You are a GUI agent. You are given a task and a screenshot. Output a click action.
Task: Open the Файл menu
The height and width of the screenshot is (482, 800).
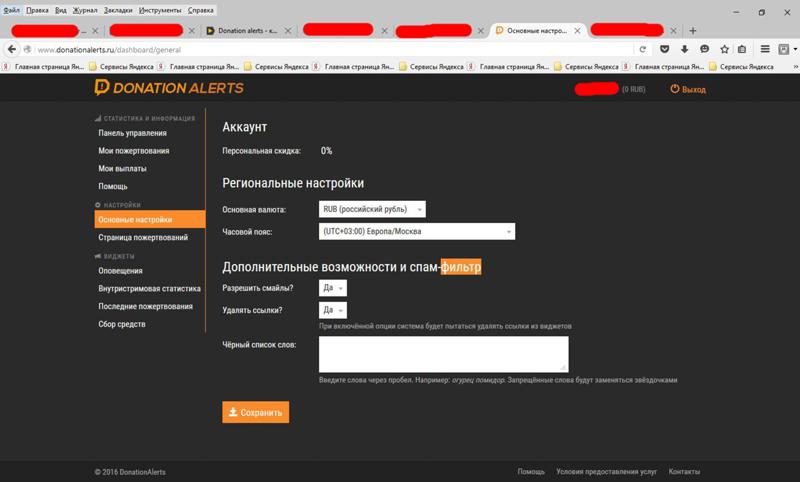(x=11, y=10)
